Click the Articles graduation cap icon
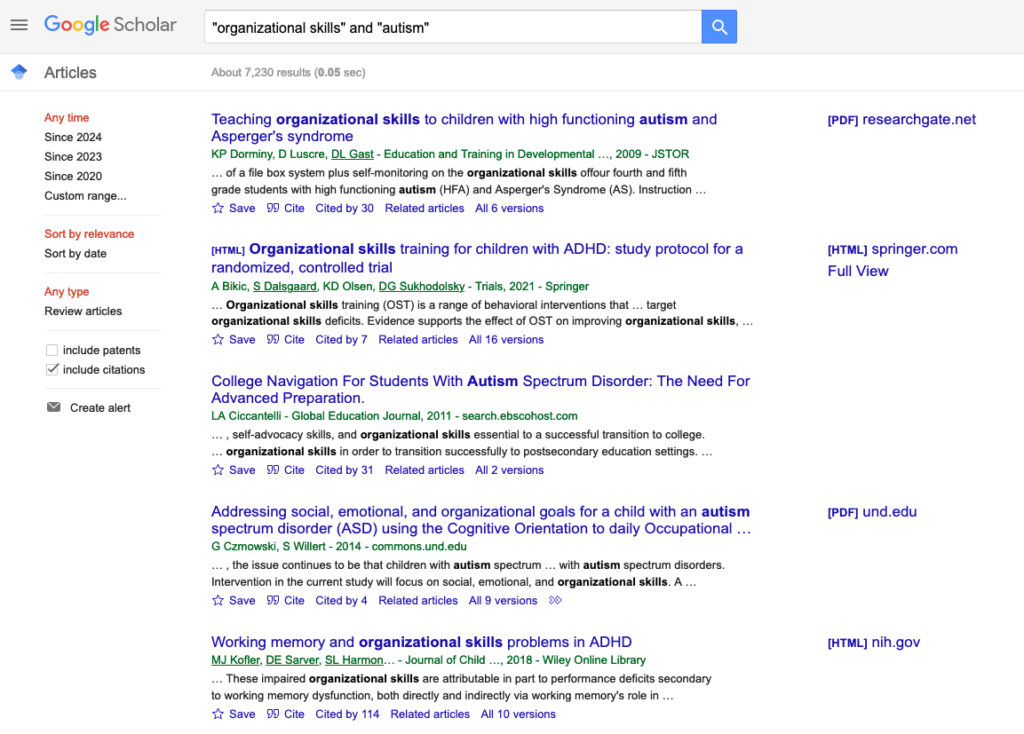Image resolution: width=1024 pixels, height=734 pixels. pos(19,72)
